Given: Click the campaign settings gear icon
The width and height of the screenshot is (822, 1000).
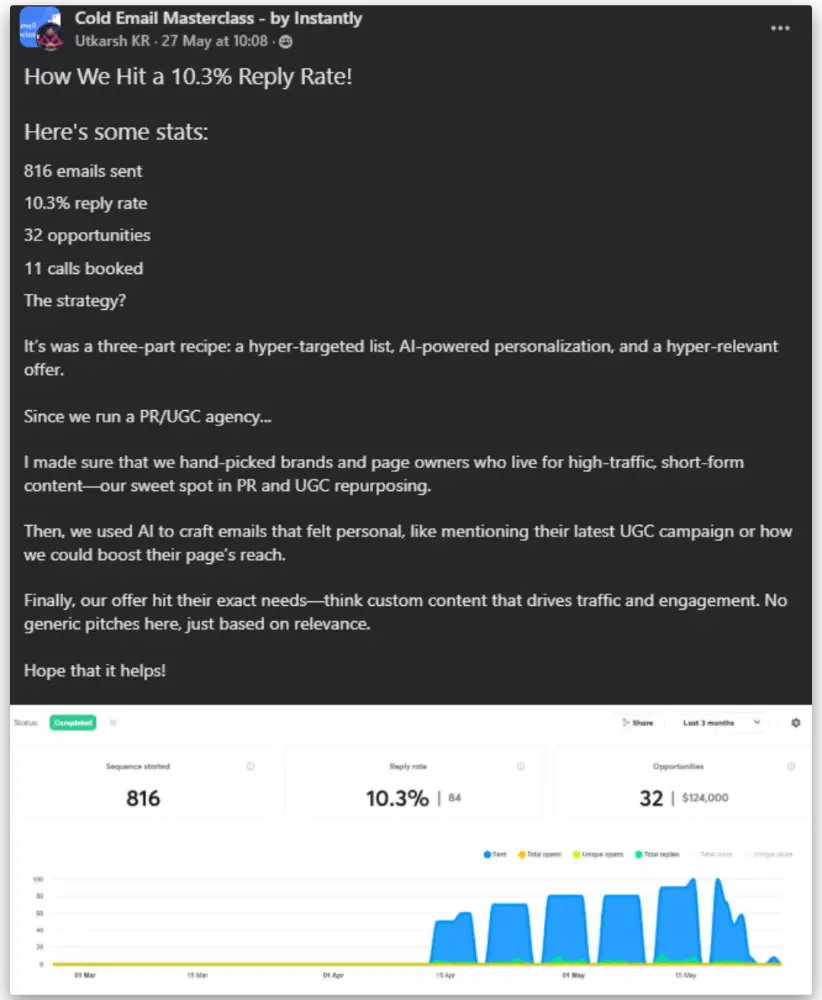Looking at the screenshot, I should pyautogui.click(x=795, y=722).
